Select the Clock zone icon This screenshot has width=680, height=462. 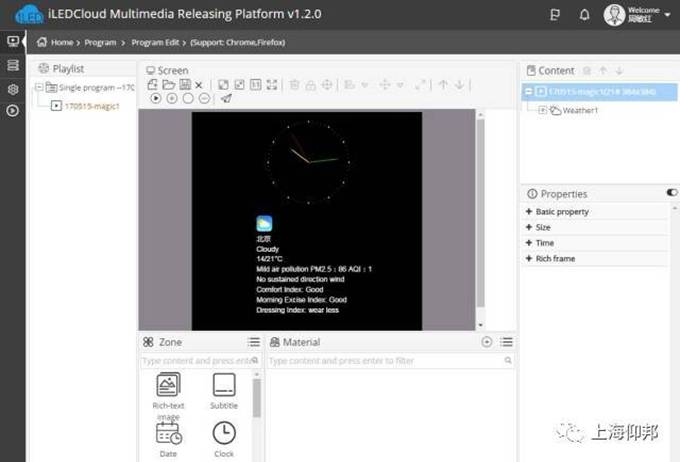pyautogui.click(x=224, y=432)
